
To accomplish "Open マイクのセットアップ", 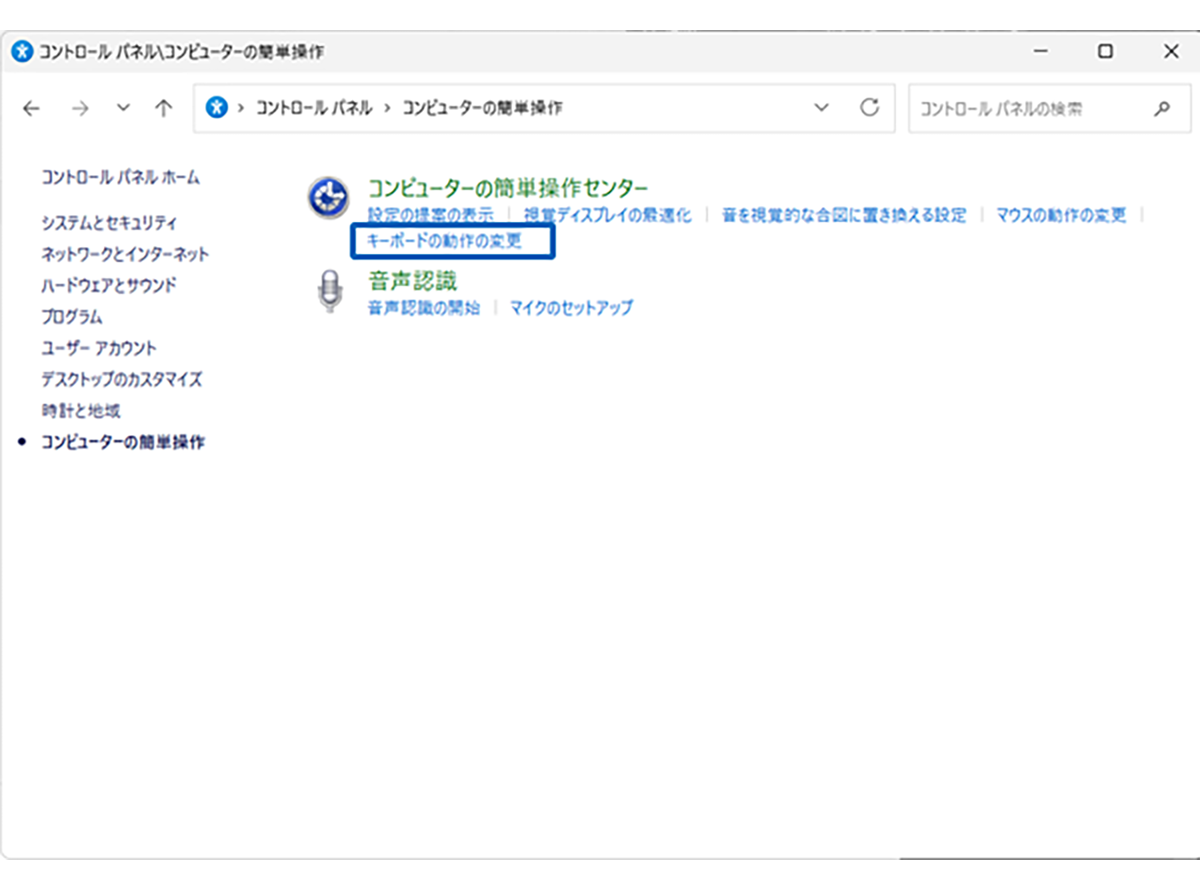I will (x=572, y=308).
